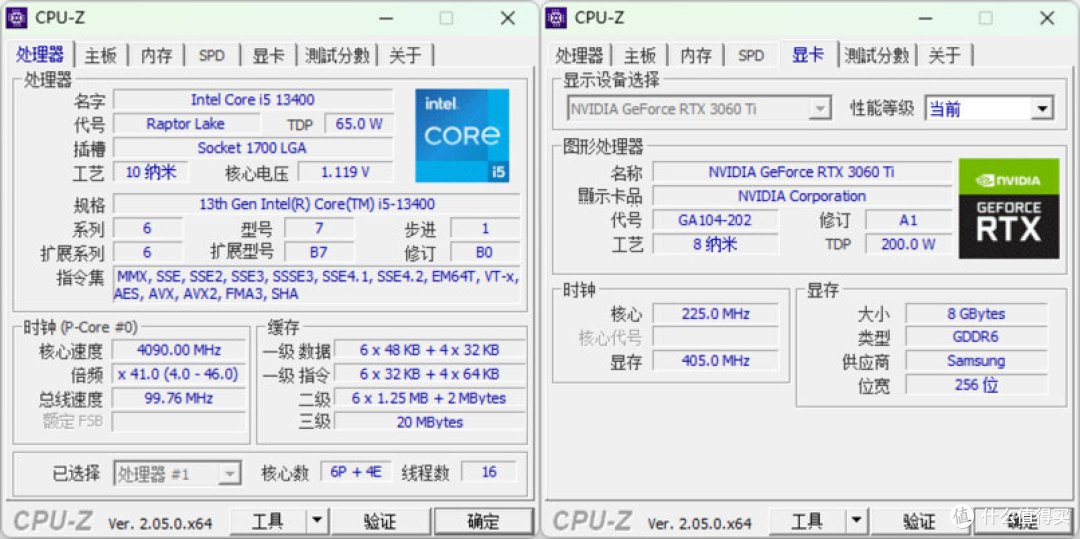
Task: Click the 二级 cache value 6 x 1.25 MB + 2 MBytes
Action: click(429, 398)
